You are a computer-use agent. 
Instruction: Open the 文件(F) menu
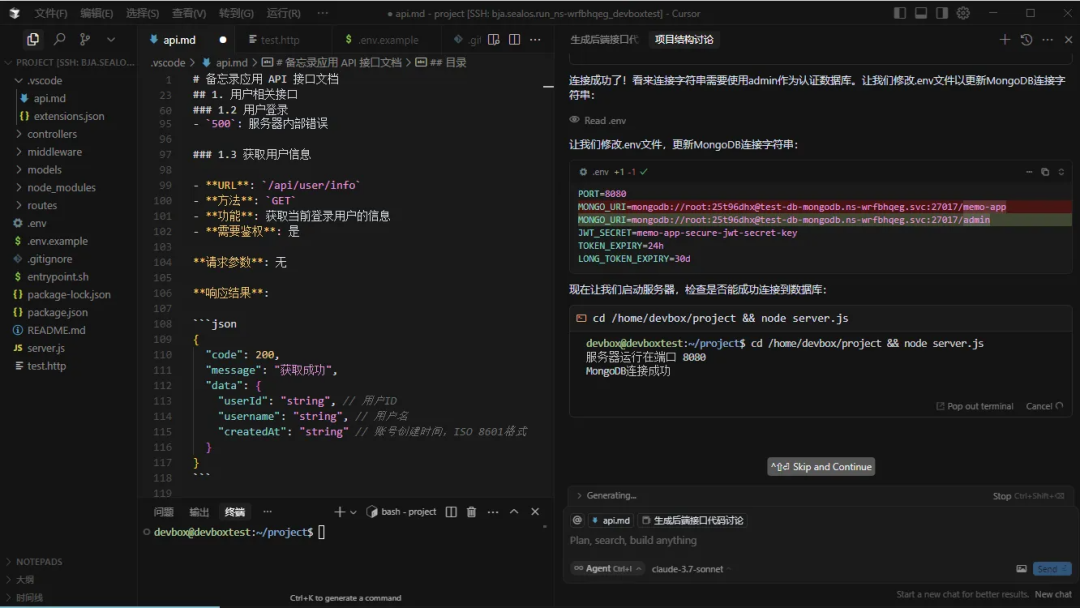click(50, 13)
